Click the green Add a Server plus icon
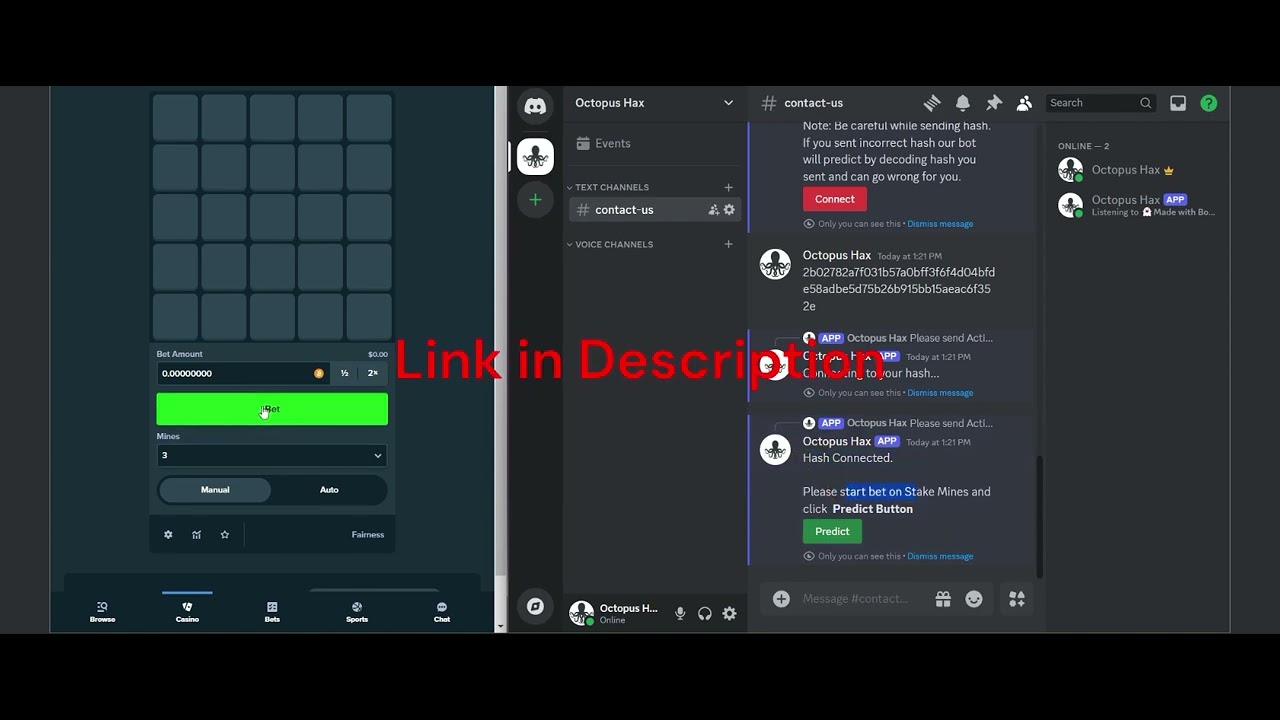Viewport: 1280px width, 720px height. 535,200
